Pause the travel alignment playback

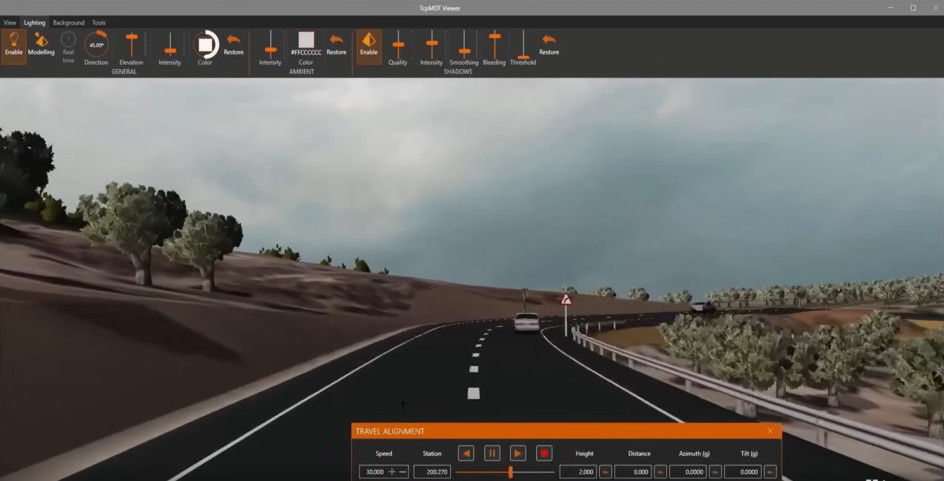pyautogui.click(x=492, y=453)
